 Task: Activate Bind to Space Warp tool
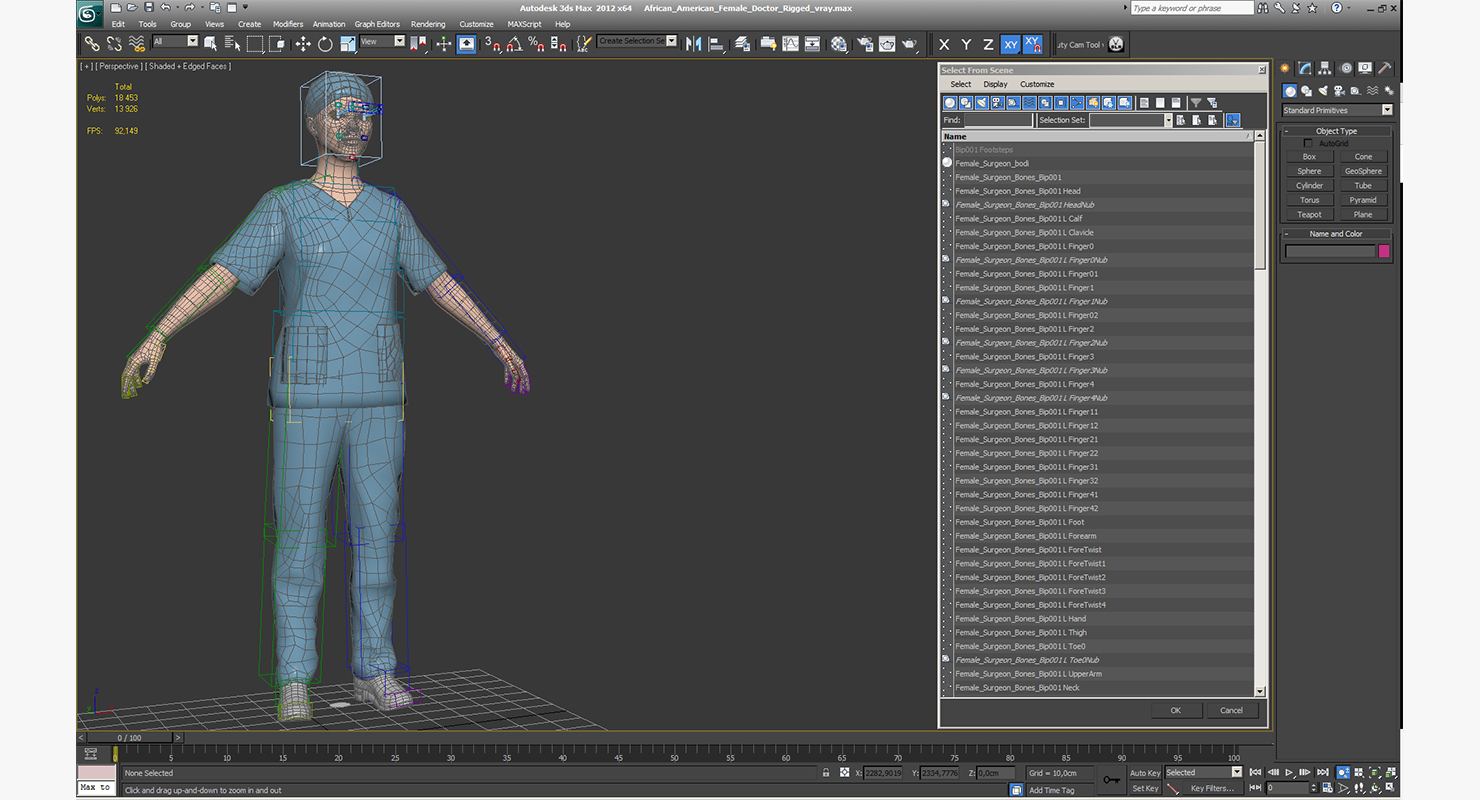tap(137, 44)
